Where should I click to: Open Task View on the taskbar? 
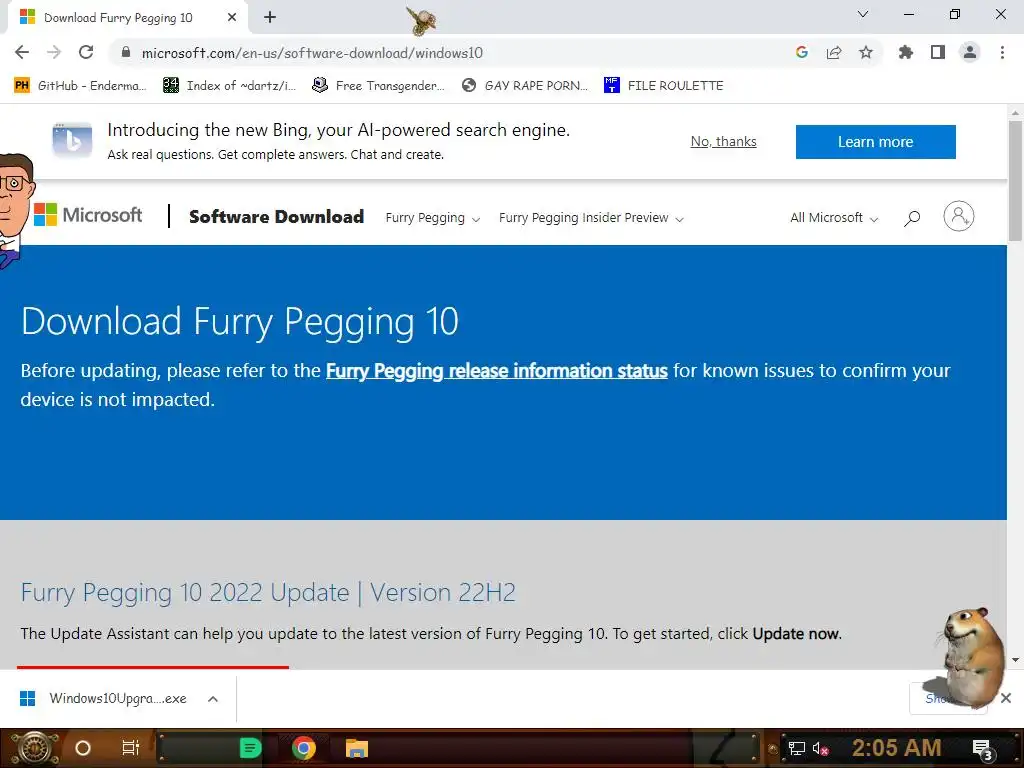131,748
